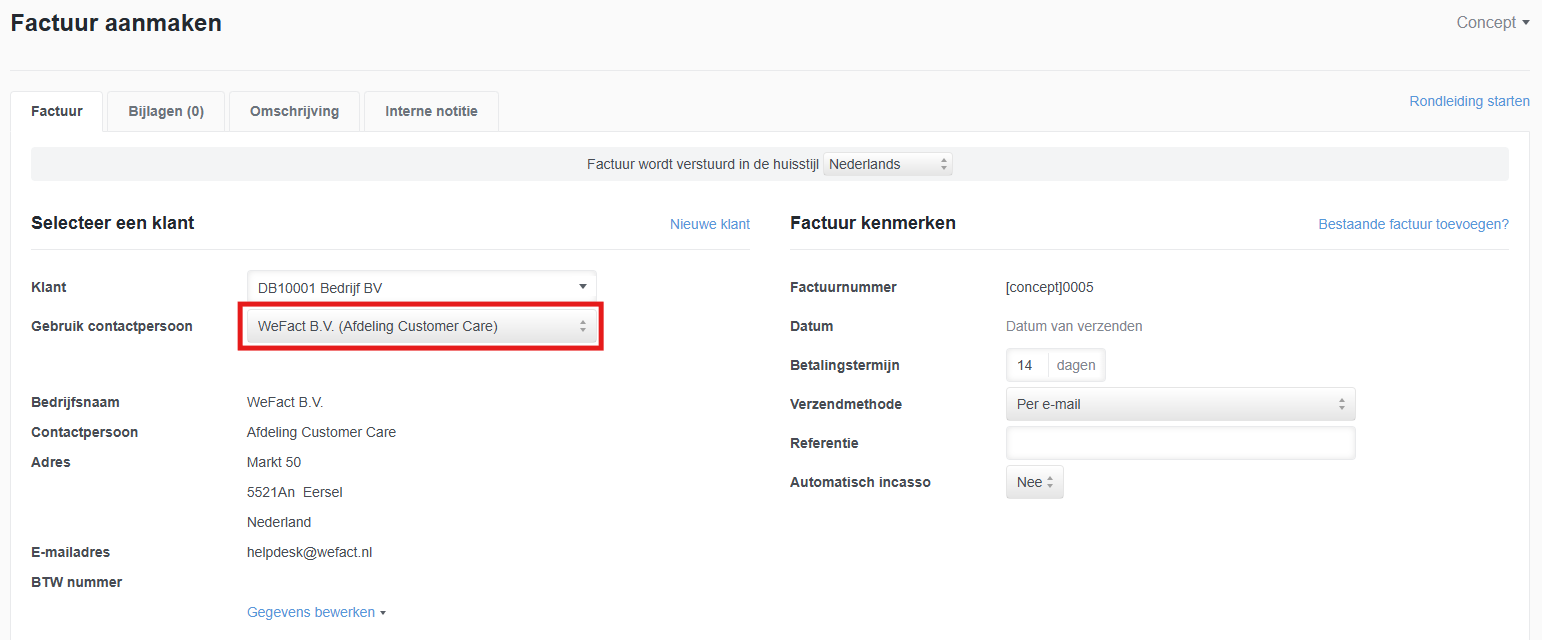Open the Bijlagen (0) tab
The height and width of the screenshot is (640, 1542).
point(166,111)
